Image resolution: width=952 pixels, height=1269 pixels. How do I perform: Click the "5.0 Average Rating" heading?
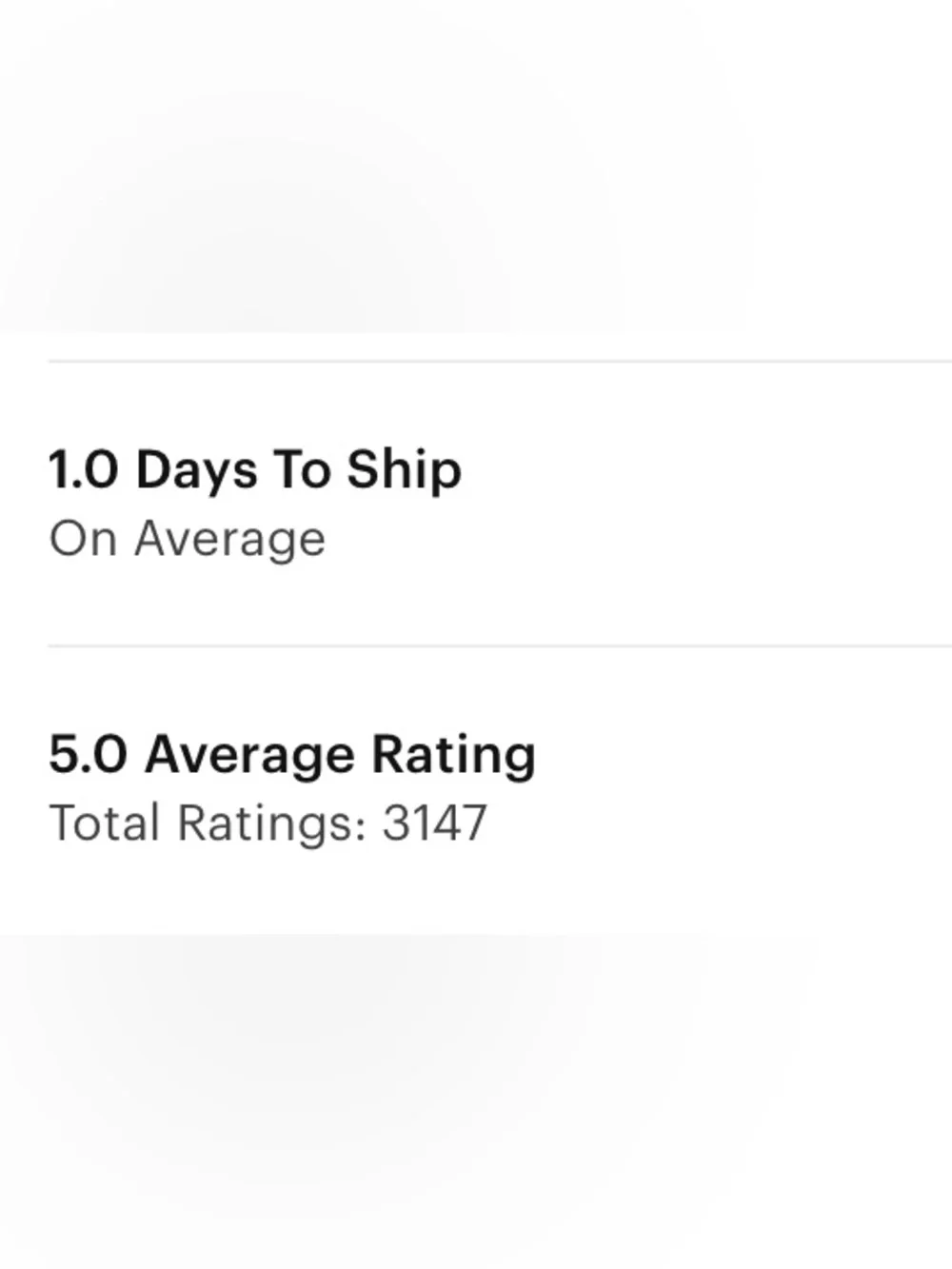pos(292,756)
